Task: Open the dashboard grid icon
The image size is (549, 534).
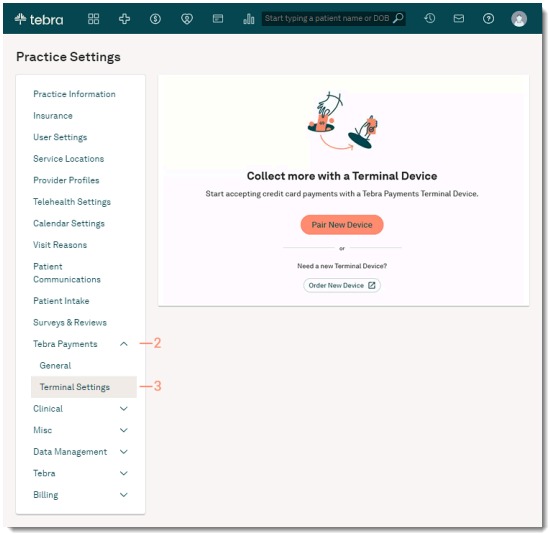Action: (x=93, y=19)
